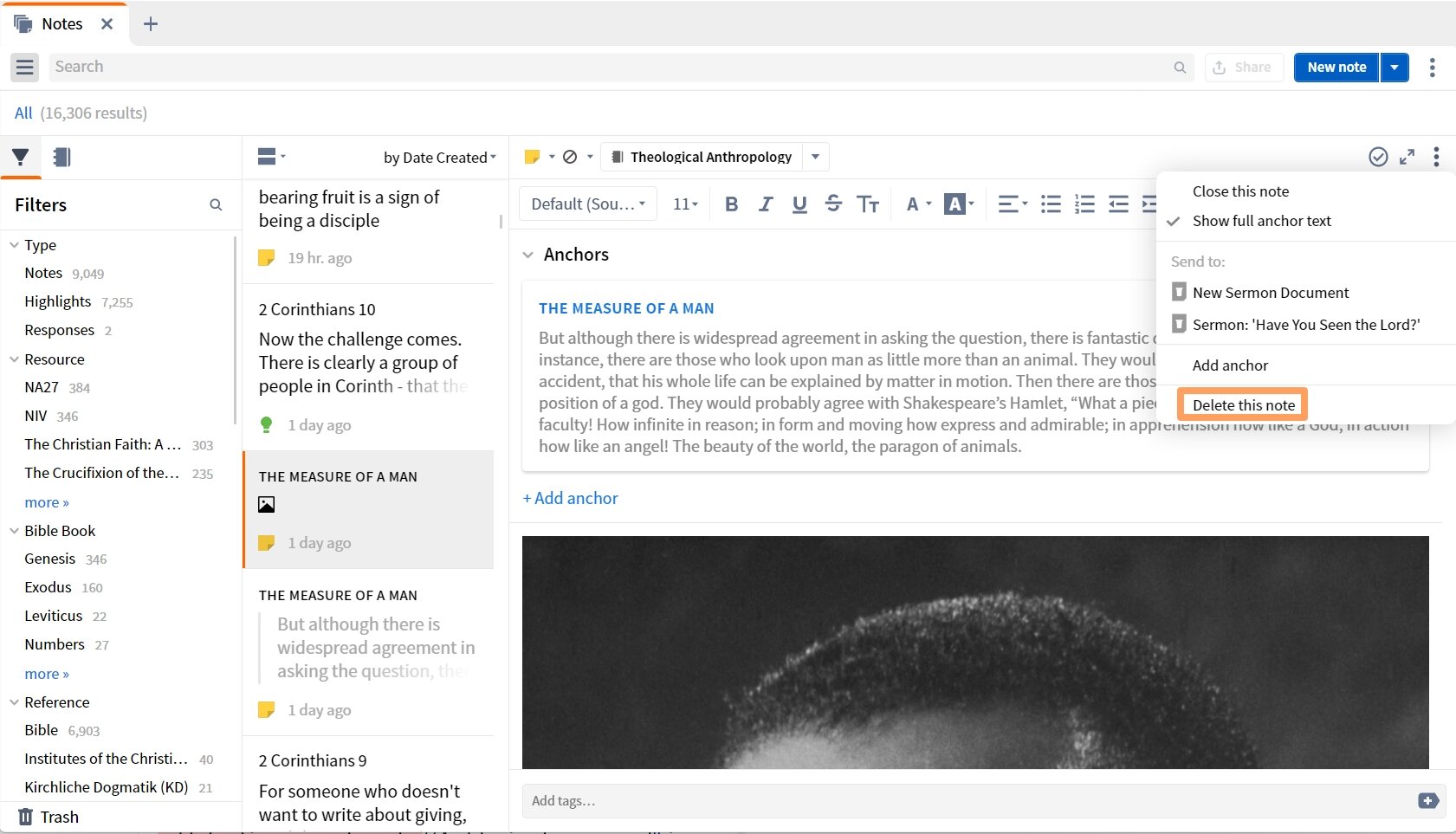Screen dimensions: 1456x834
Task: Click the decrease indent icon
Action: pos(1118,204)
